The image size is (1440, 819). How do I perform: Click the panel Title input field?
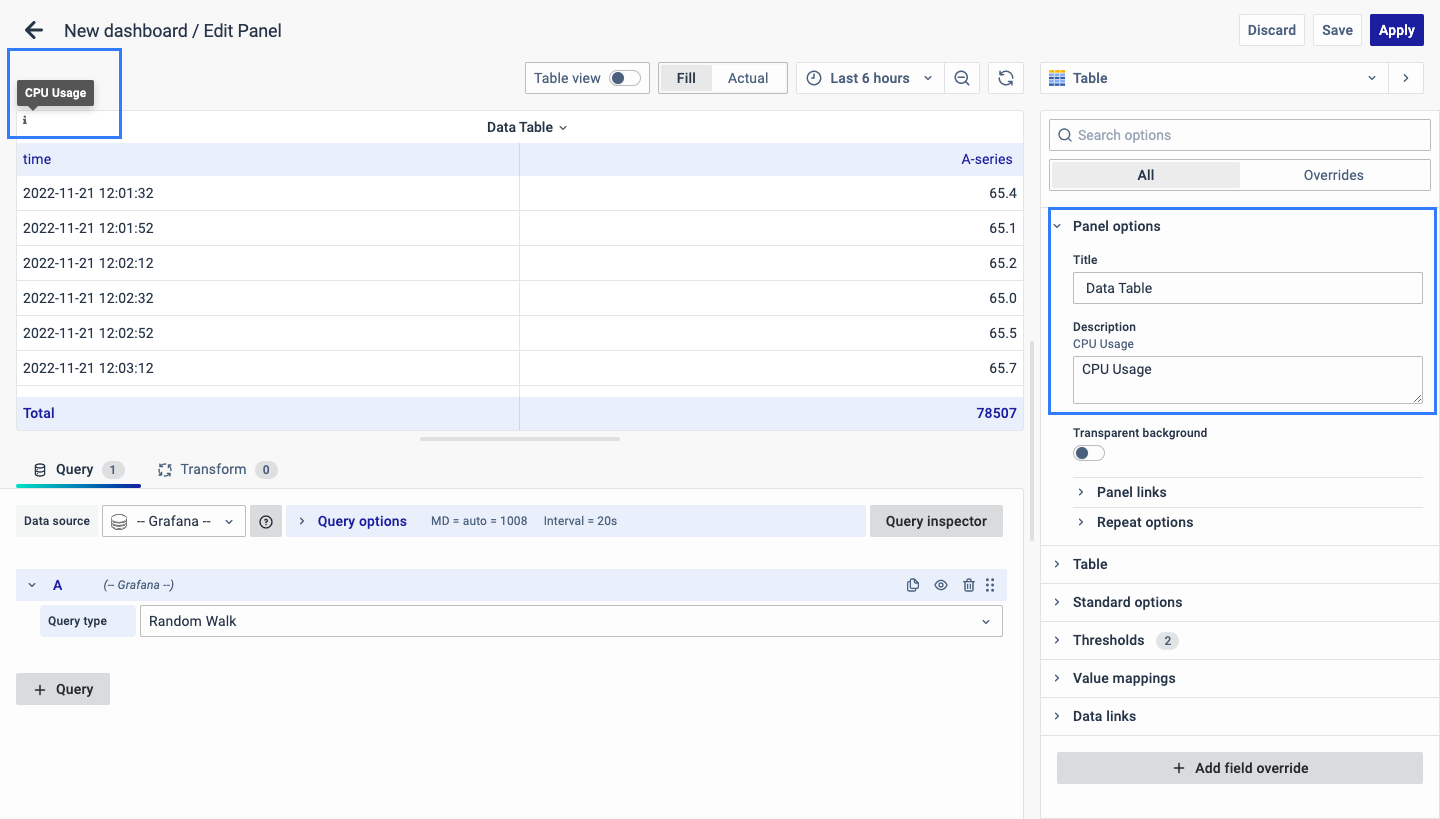[1247, 288]
